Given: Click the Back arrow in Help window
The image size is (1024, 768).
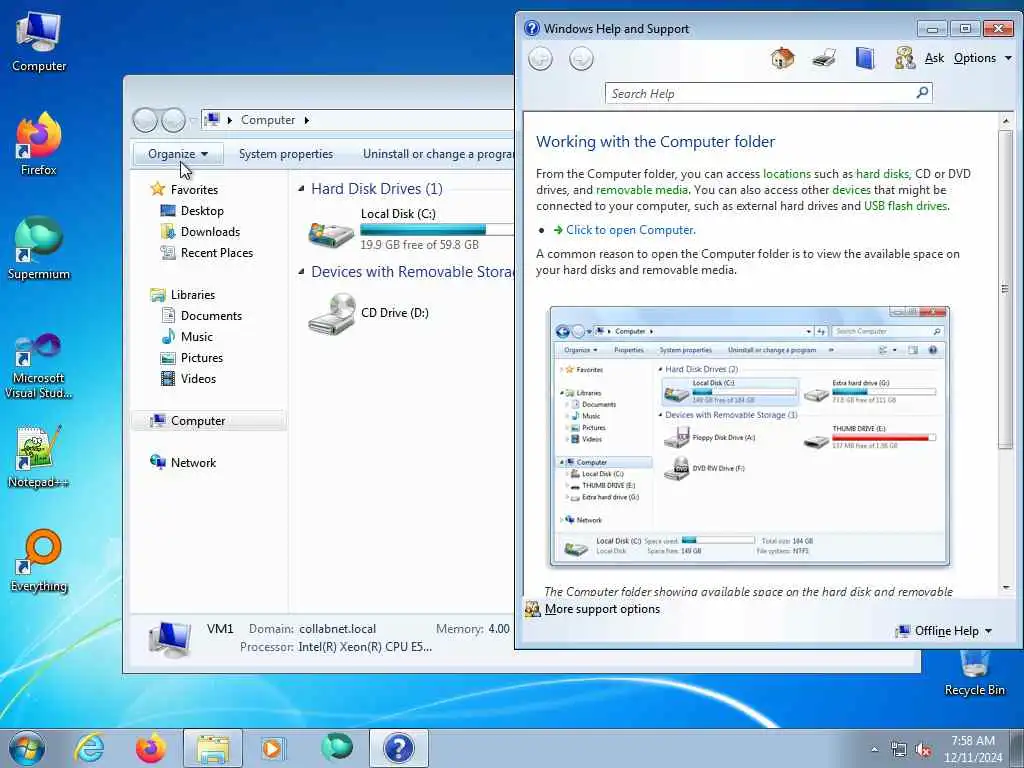Looking at the screenshot, I should [x=540, y=59].
